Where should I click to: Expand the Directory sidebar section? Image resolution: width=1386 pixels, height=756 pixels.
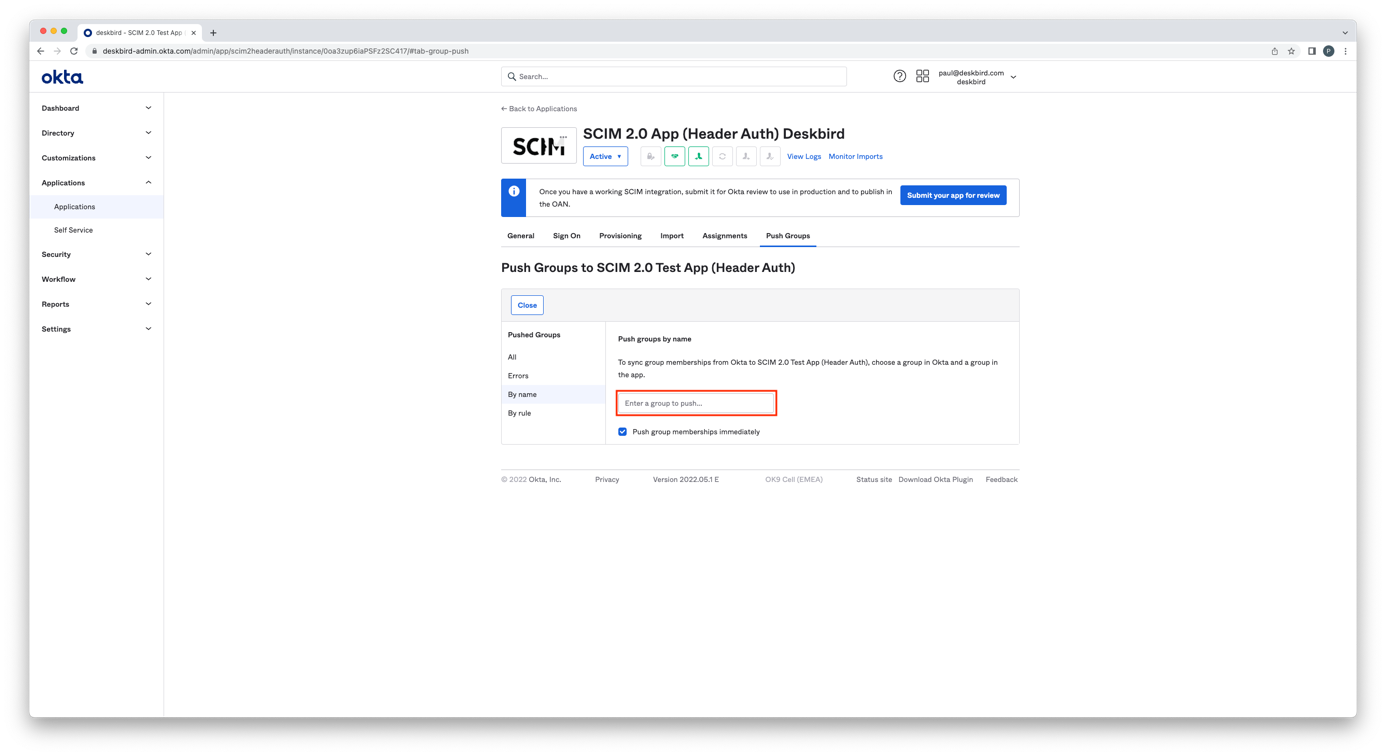(96, 133)
